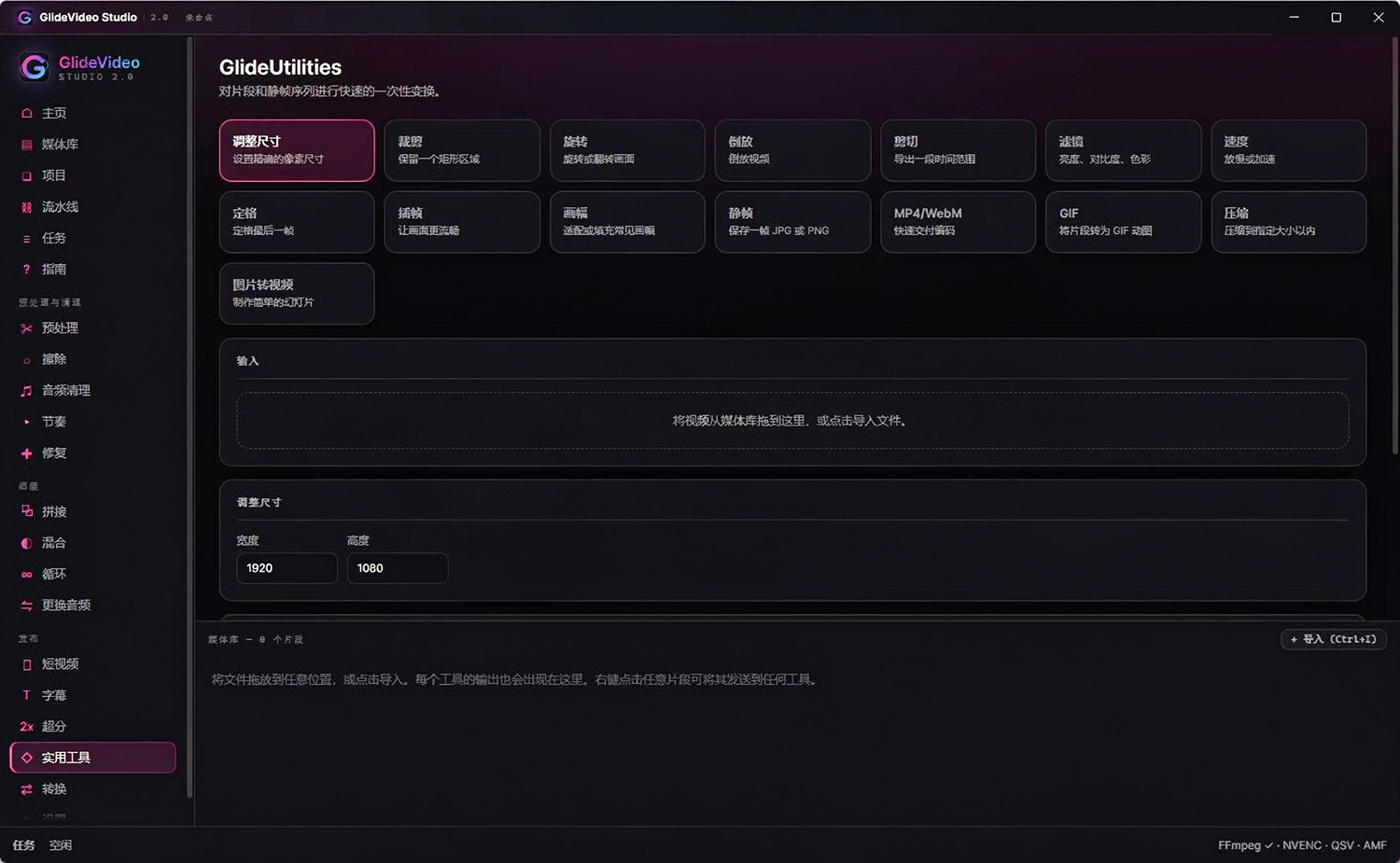Viewport: 1400px width, 863px height.
Task: Click the 指南 question mark icon
Action: click(26, 269)
